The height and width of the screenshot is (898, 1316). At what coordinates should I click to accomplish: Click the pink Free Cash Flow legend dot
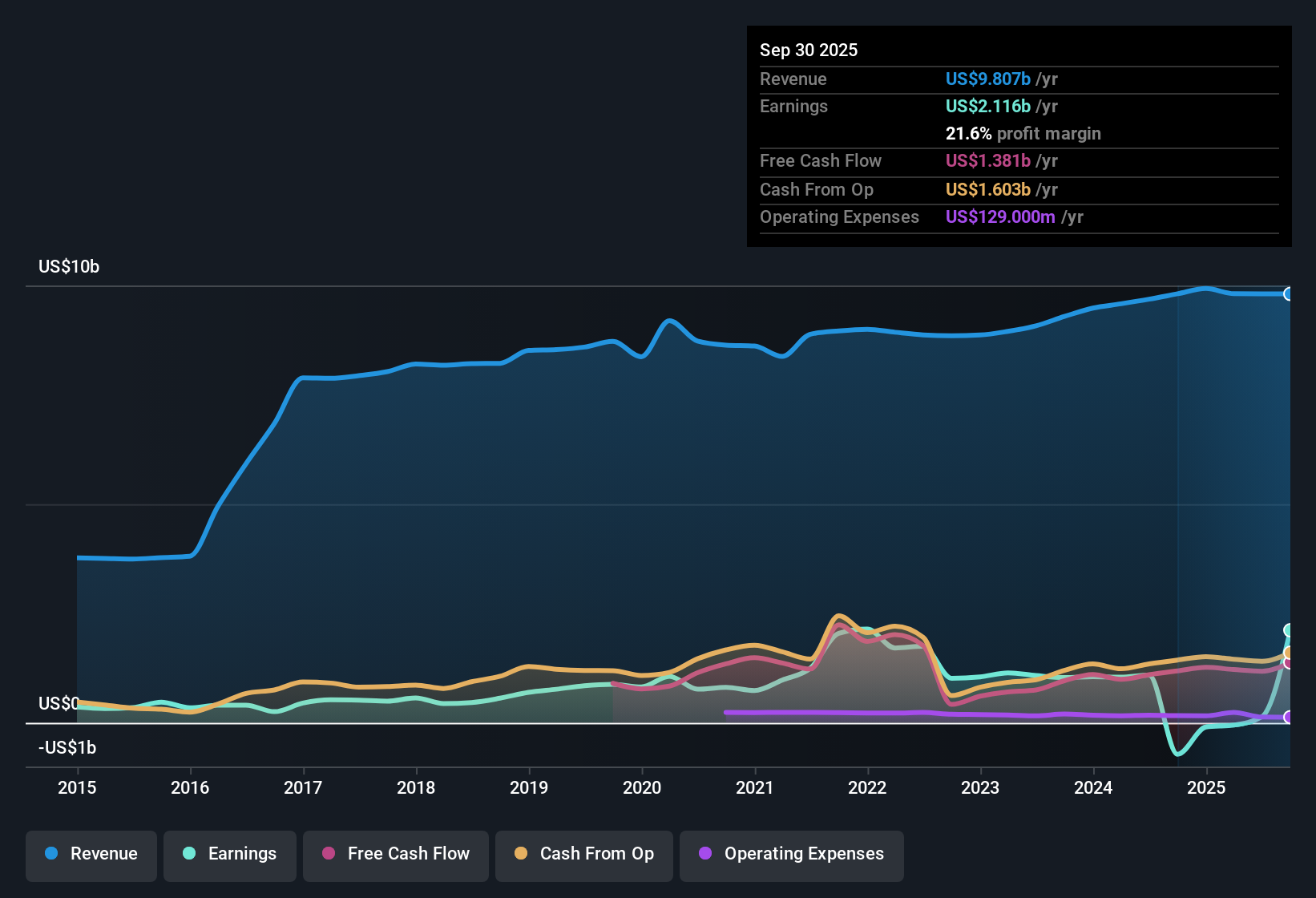tap(329, 853)
